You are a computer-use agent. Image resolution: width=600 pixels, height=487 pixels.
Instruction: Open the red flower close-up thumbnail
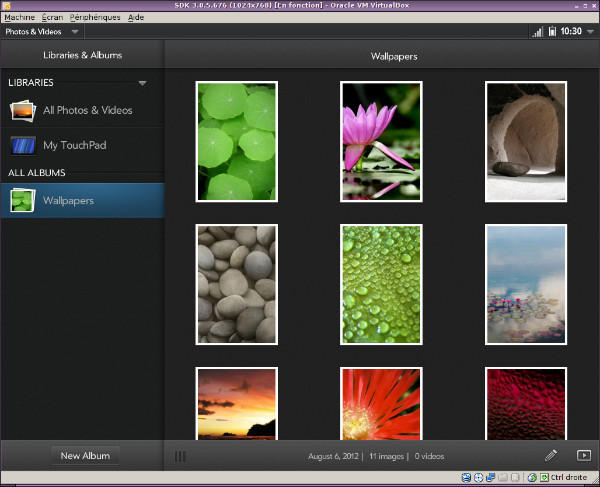point(381,403)
